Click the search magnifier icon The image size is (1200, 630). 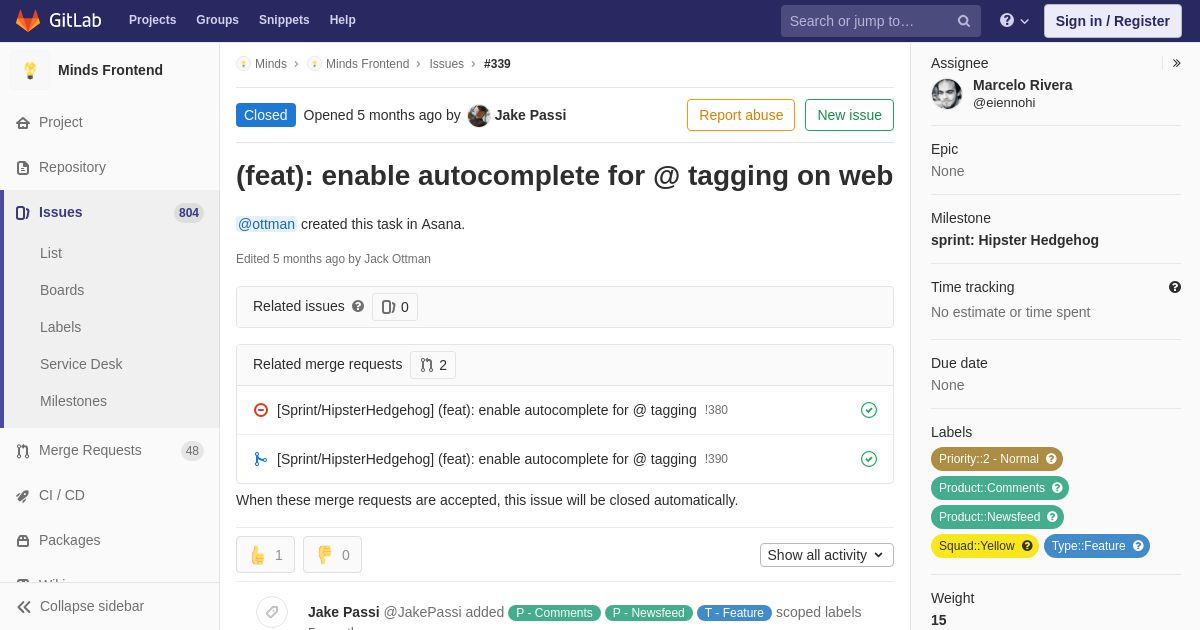tap(964, 21)
